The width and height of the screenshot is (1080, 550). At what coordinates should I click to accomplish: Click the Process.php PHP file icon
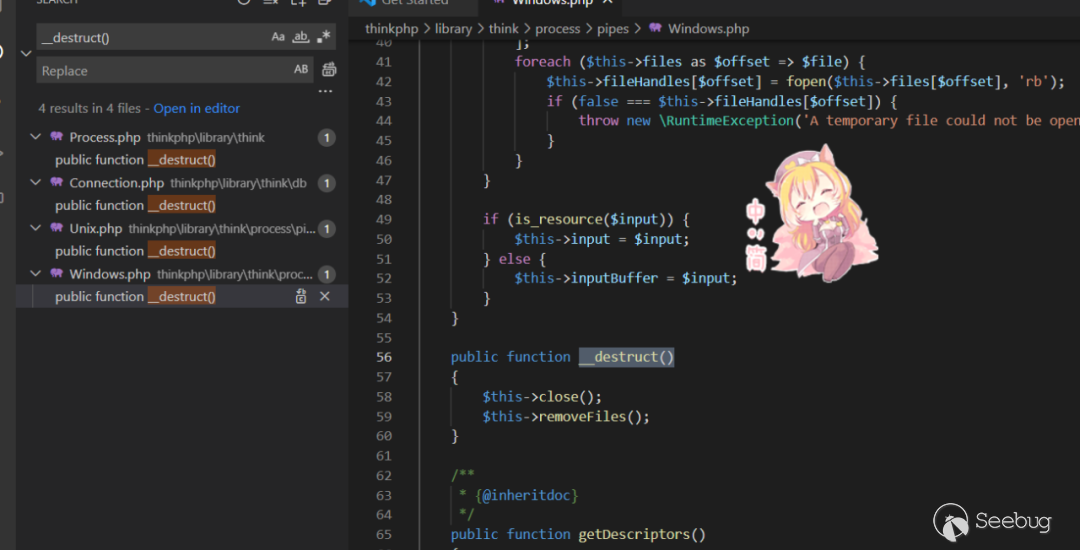[x=56, y=137]
